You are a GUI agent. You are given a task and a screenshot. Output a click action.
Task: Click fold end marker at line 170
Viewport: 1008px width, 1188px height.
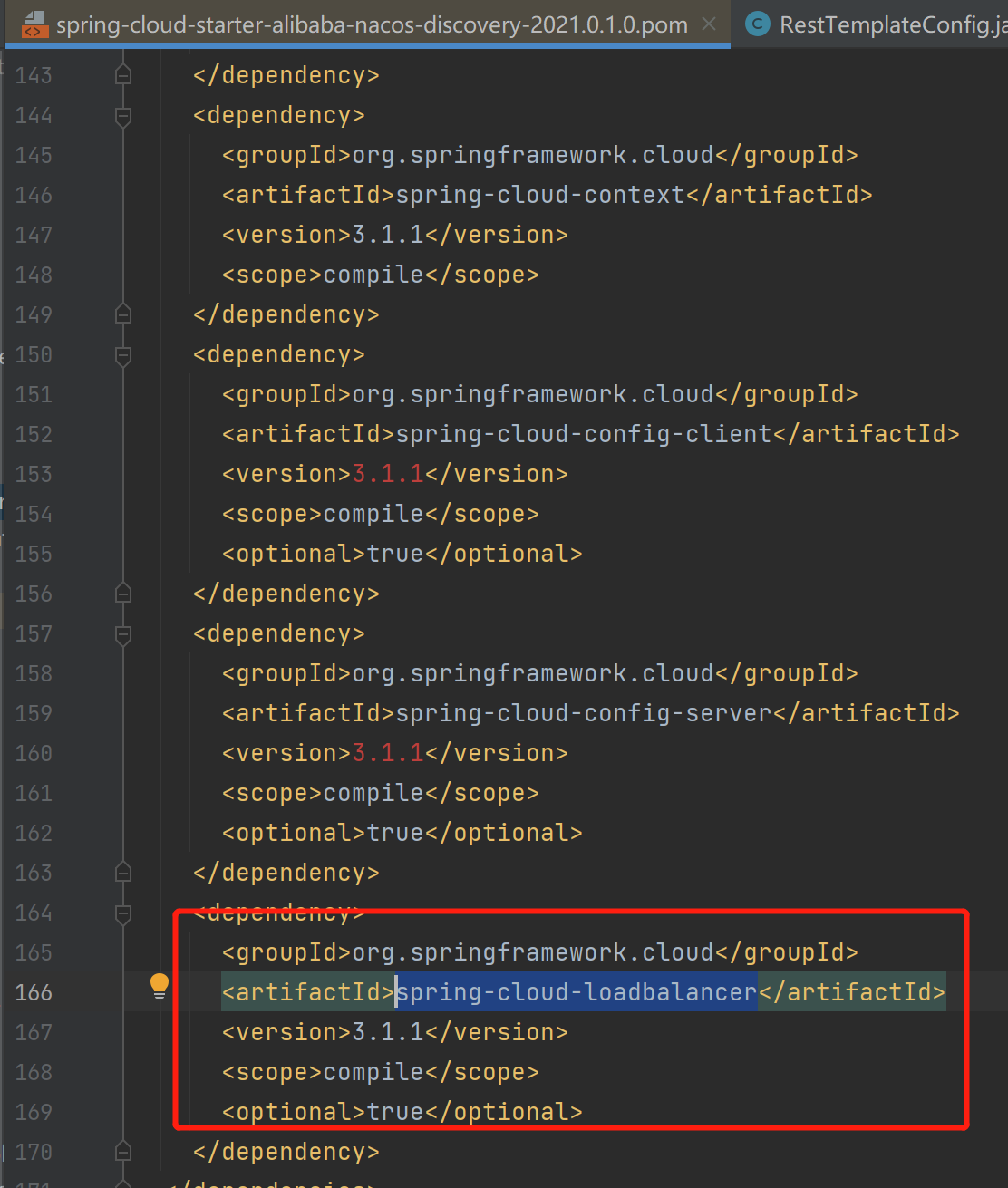pyautogui.click(x=123, y=1152)
